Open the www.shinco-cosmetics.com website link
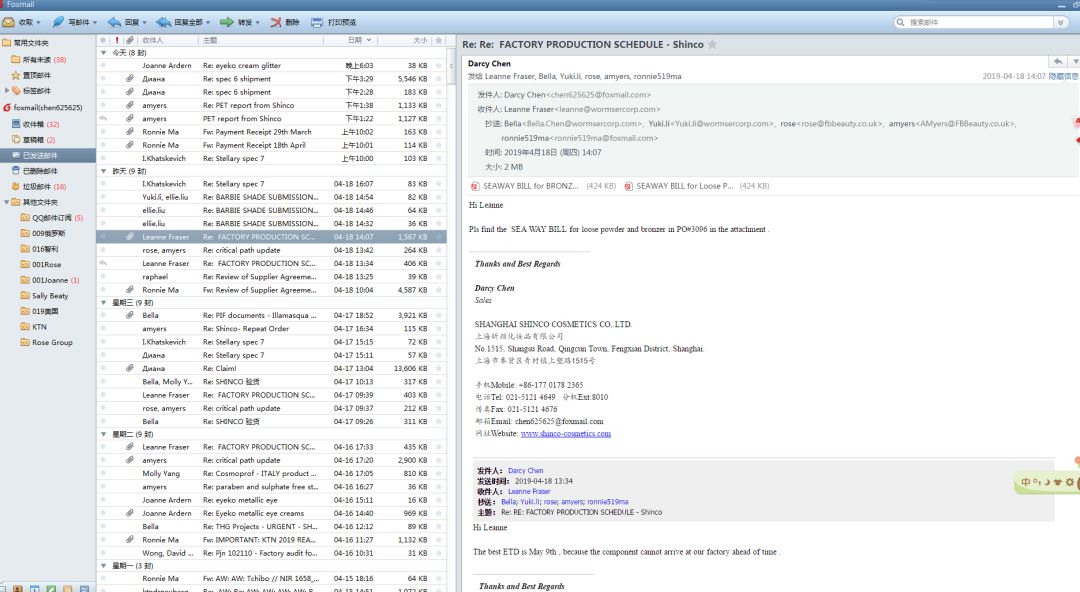1080x592 pixels. [565, 433]
